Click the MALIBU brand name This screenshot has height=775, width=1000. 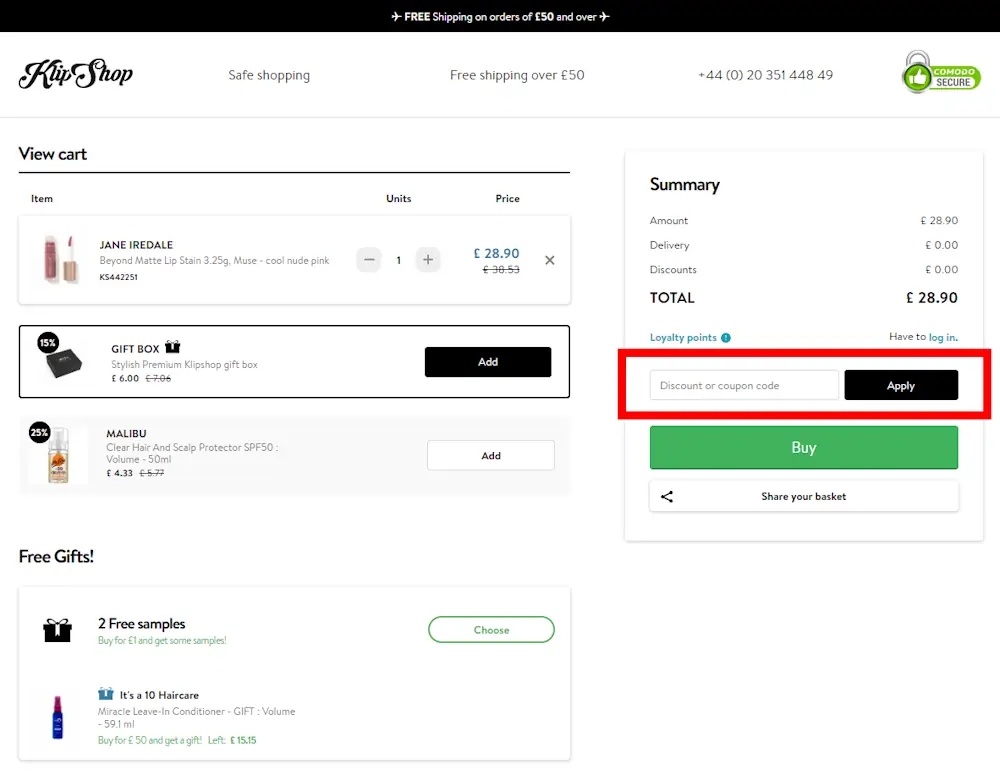(x=126, y=433)
